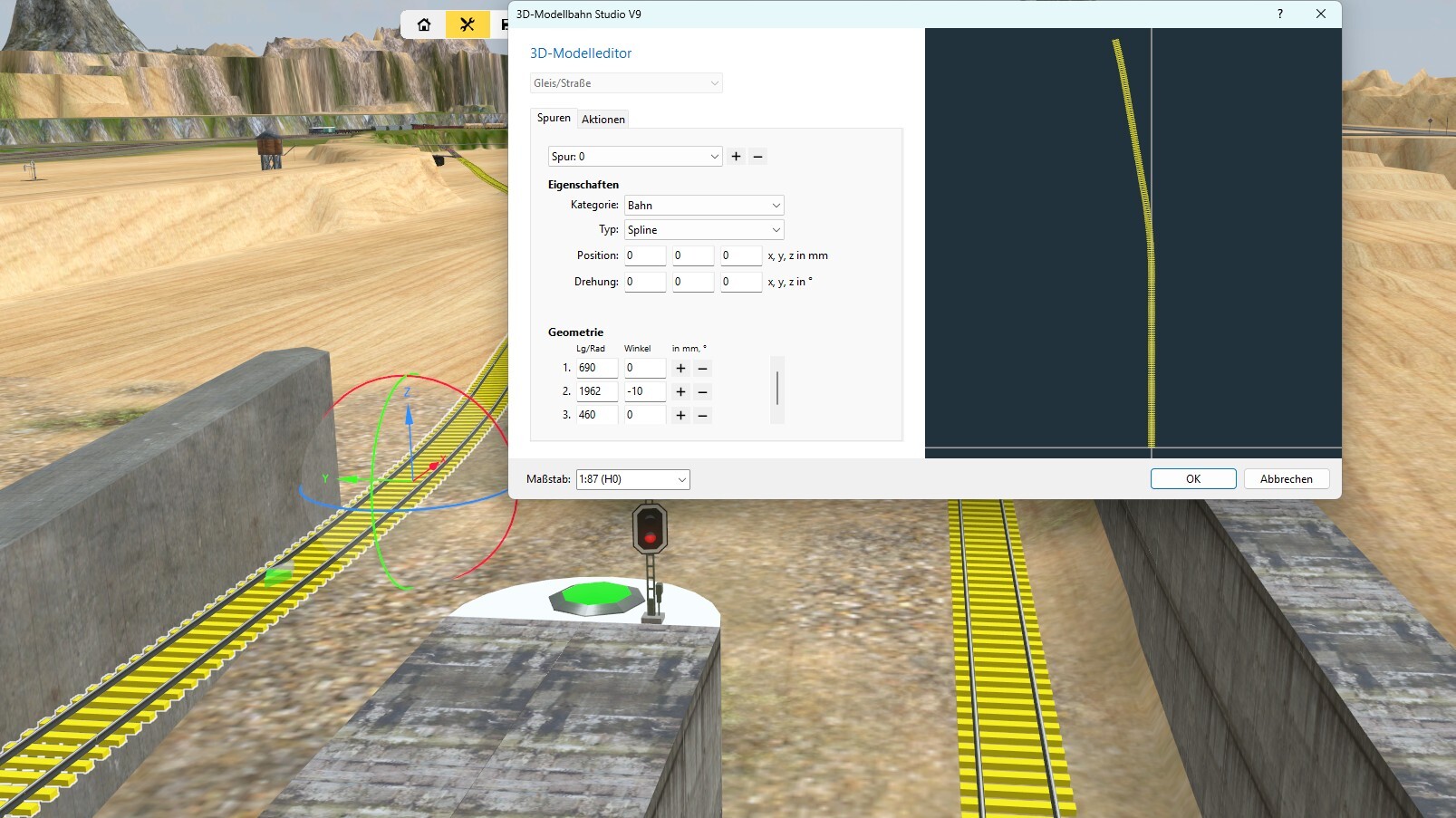
Task: Click the Position x input field
Action: [x=645, y=255]
